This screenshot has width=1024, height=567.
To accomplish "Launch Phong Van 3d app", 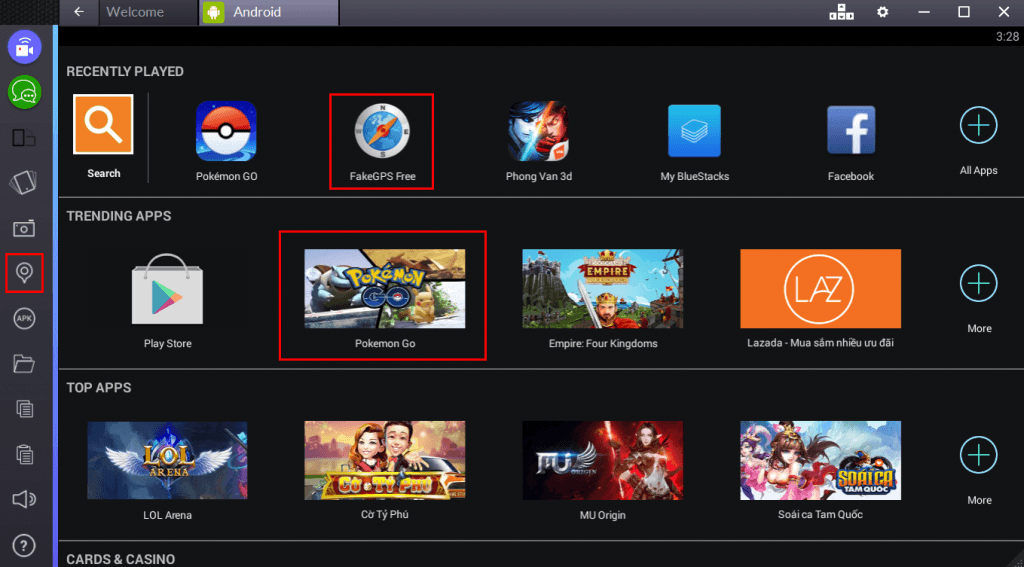I will (539, 131).
